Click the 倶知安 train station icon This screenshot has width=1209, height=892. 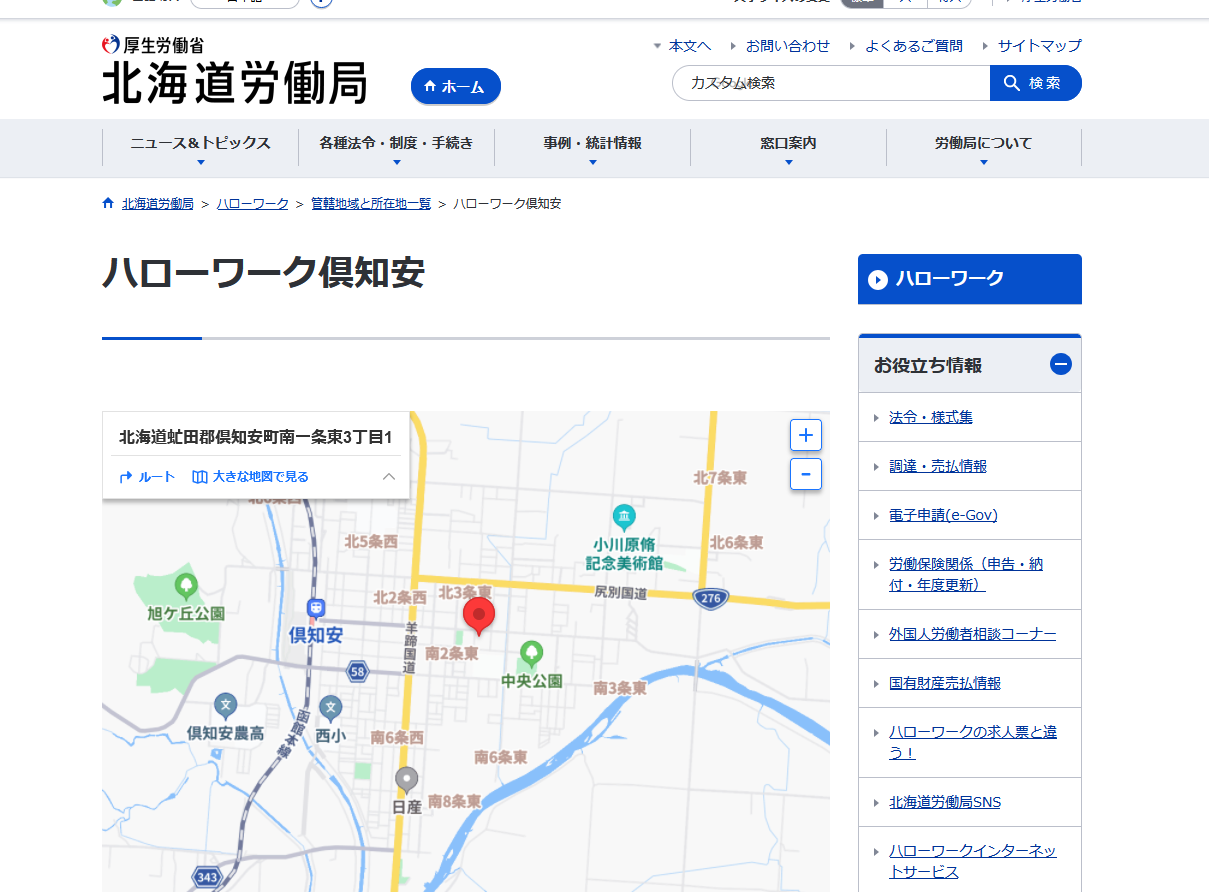[x=316, y=608]
